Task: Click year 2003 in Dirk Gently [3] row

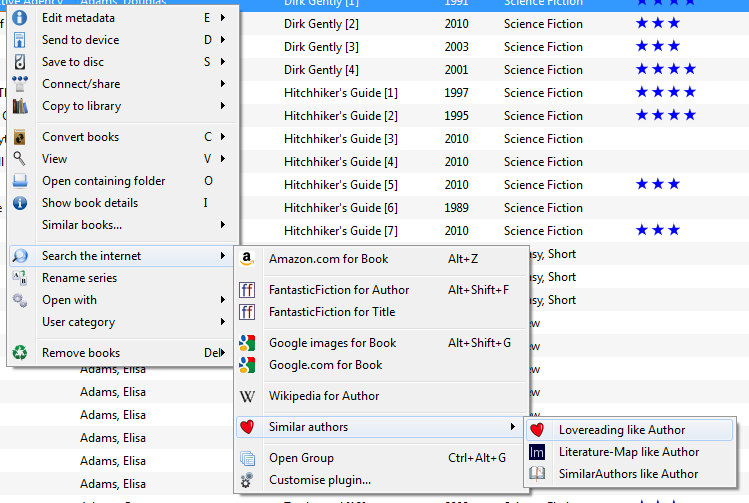Action: point(456,47)
